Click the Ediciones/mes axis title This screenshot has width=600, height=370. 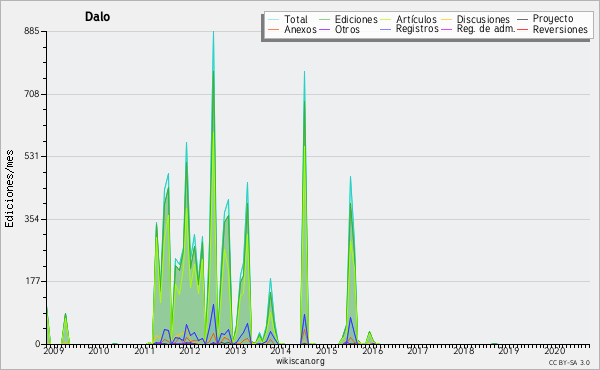[9, 189]
